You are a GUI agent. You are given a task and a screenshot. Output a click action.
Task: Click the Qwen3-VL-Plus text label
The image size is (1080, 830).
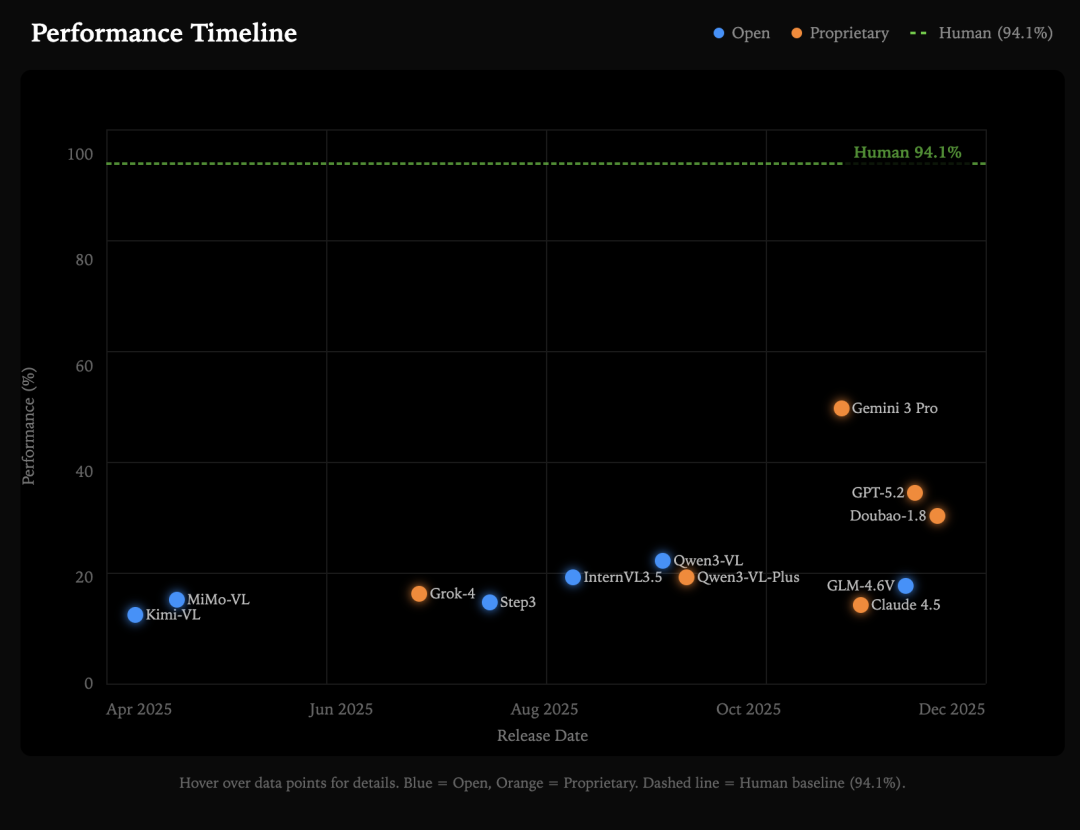click(x=748, y=577)
